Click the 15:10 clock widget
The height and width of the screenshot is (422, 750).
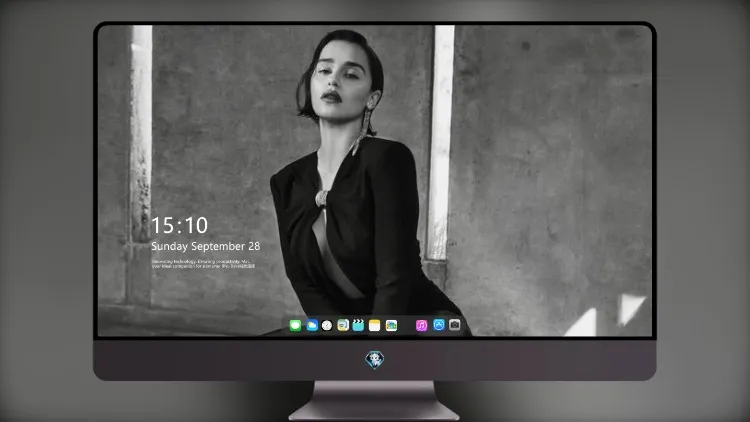(179, 225)
